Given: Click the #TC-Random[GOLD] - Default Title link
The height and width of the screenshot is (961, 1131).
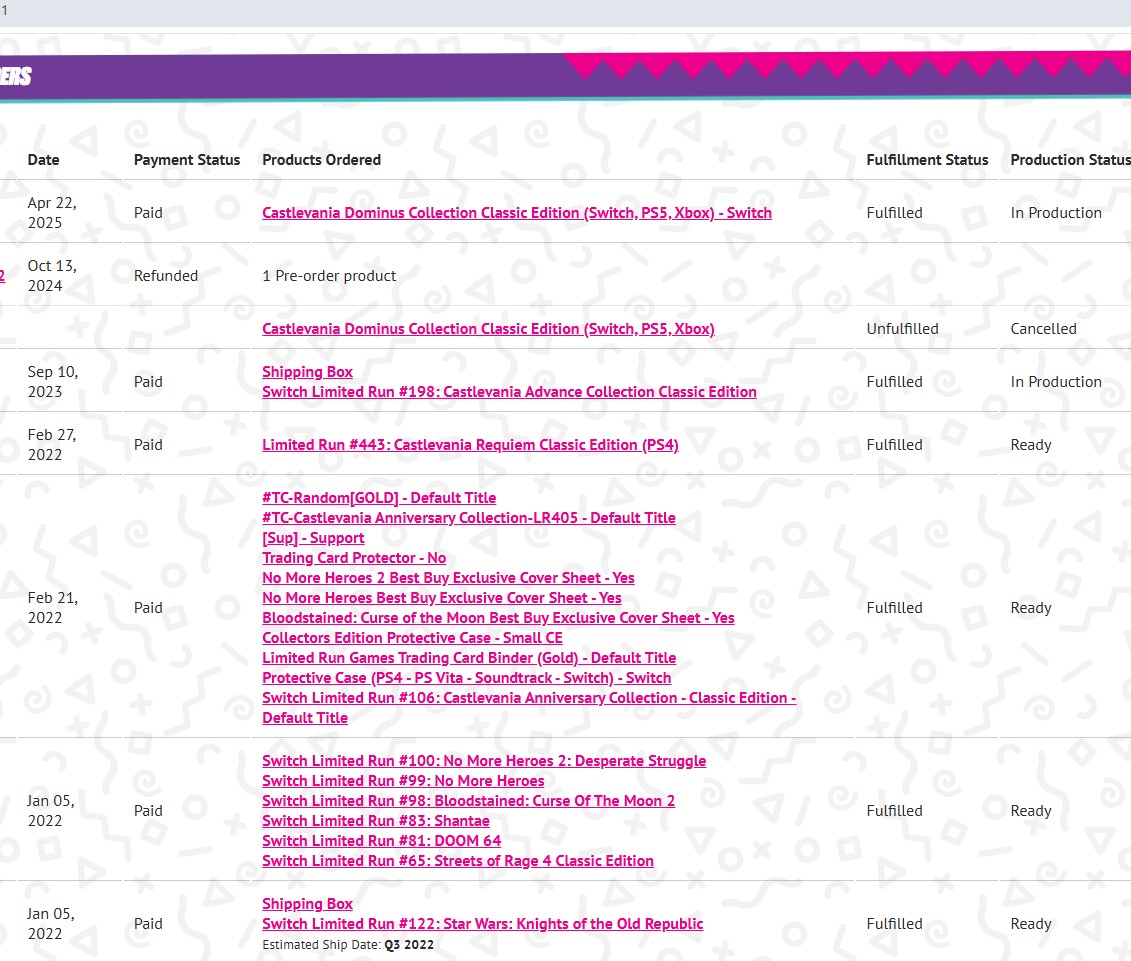Looking at the screenshot, I should [379, 498].
